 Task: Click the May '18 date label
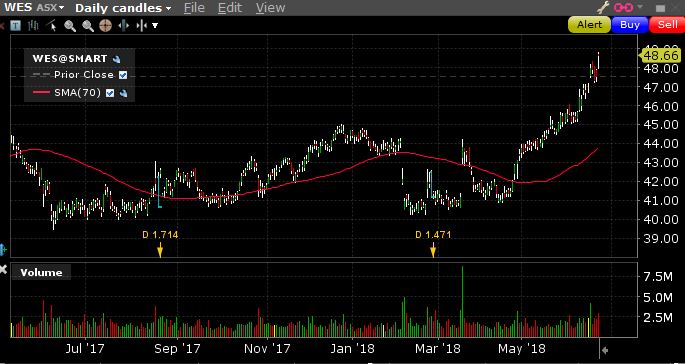tap(522, 349)
